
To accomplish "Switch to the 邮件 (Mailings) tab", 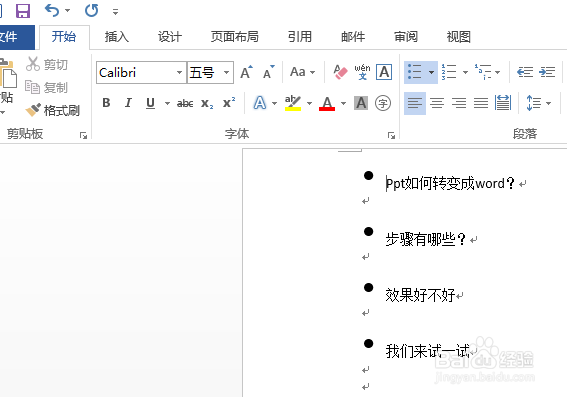I will pos(353,37).
